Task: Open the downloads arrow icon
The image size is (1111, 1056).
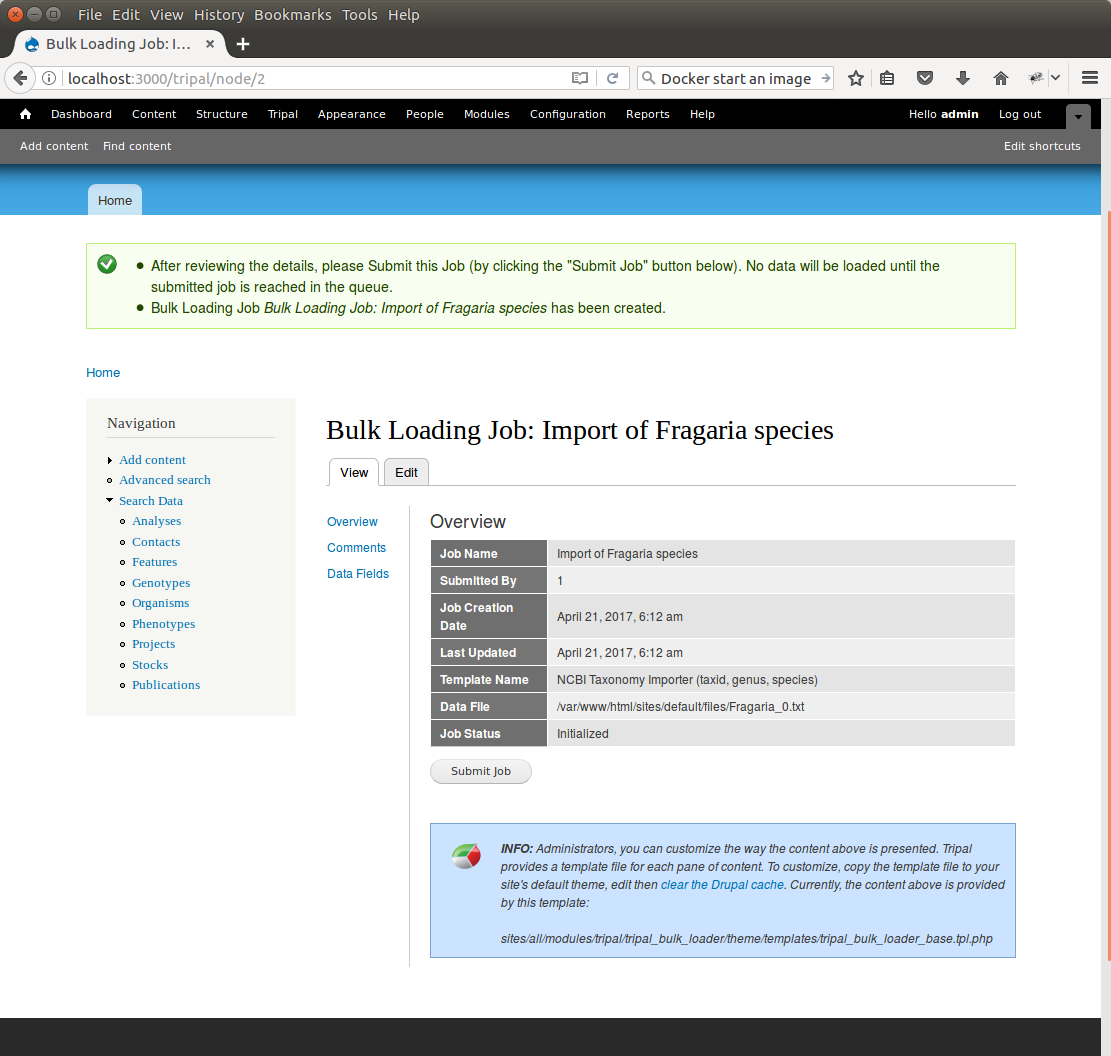Action: point(963,78)
